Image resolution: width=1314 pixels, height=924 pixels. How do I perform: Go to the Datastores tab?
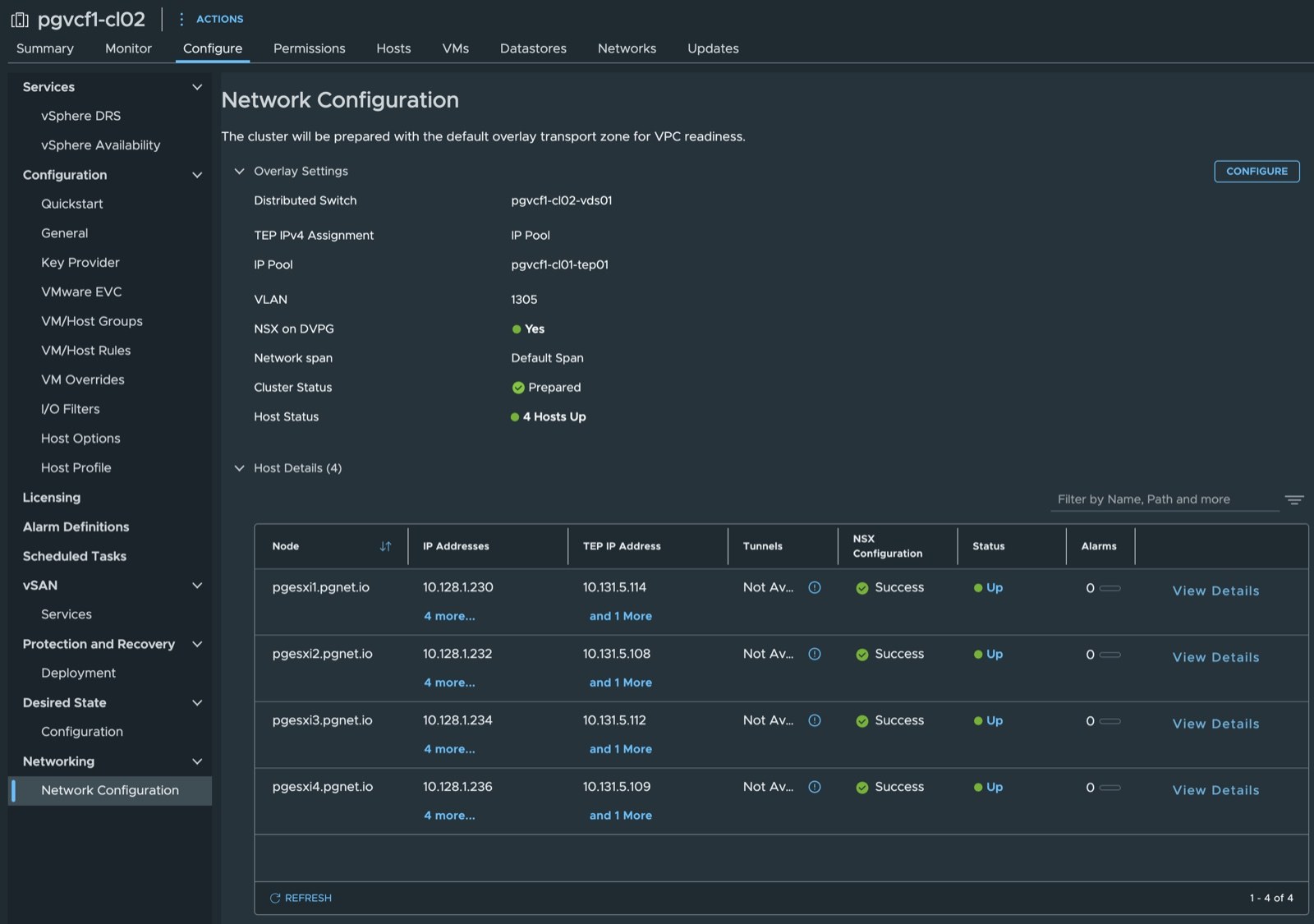click(x=533, y=48)
